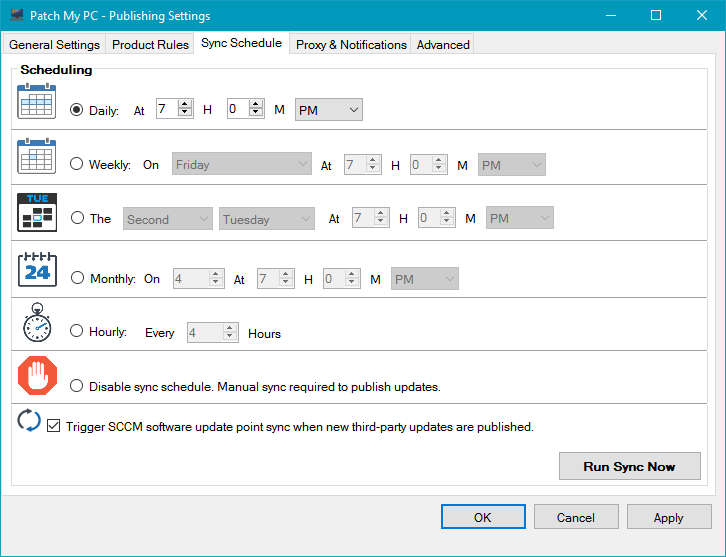Switch to Product Rules tab
The width and height of the screenshot is (726, 557).
pyautogui.click(x=150, y=44)
